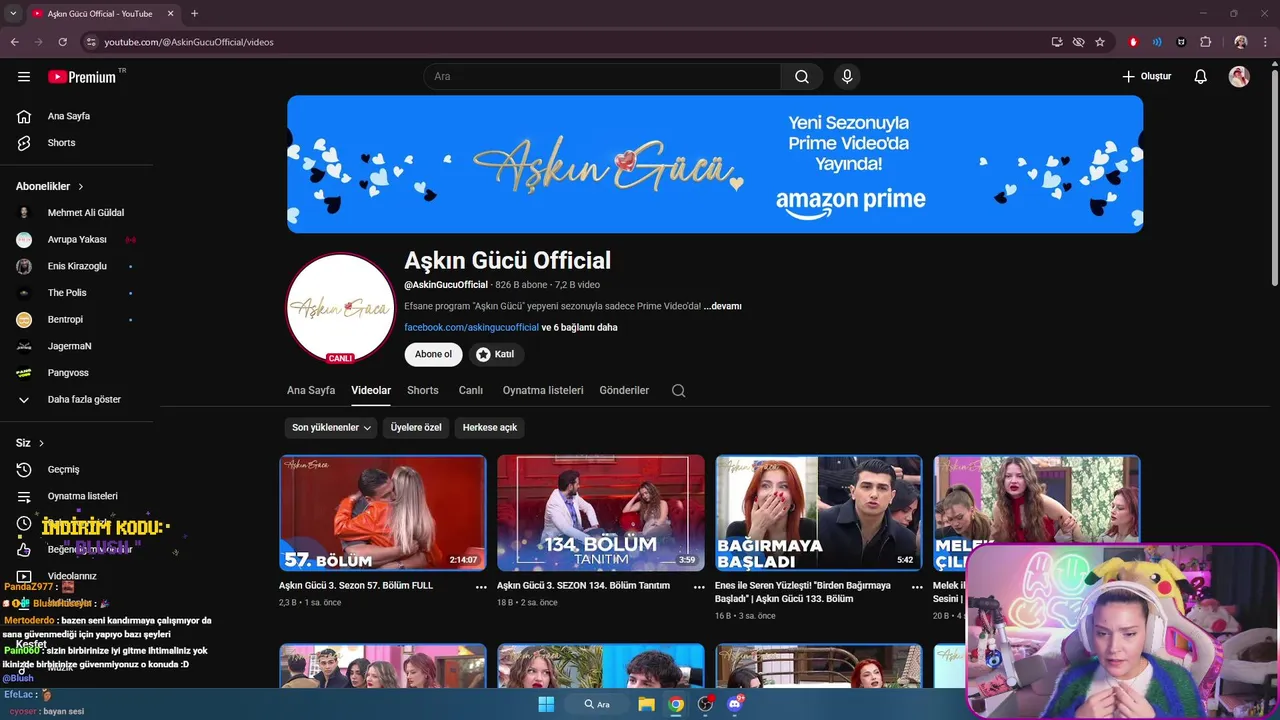Click the search magnifier button

click(802, 77)
